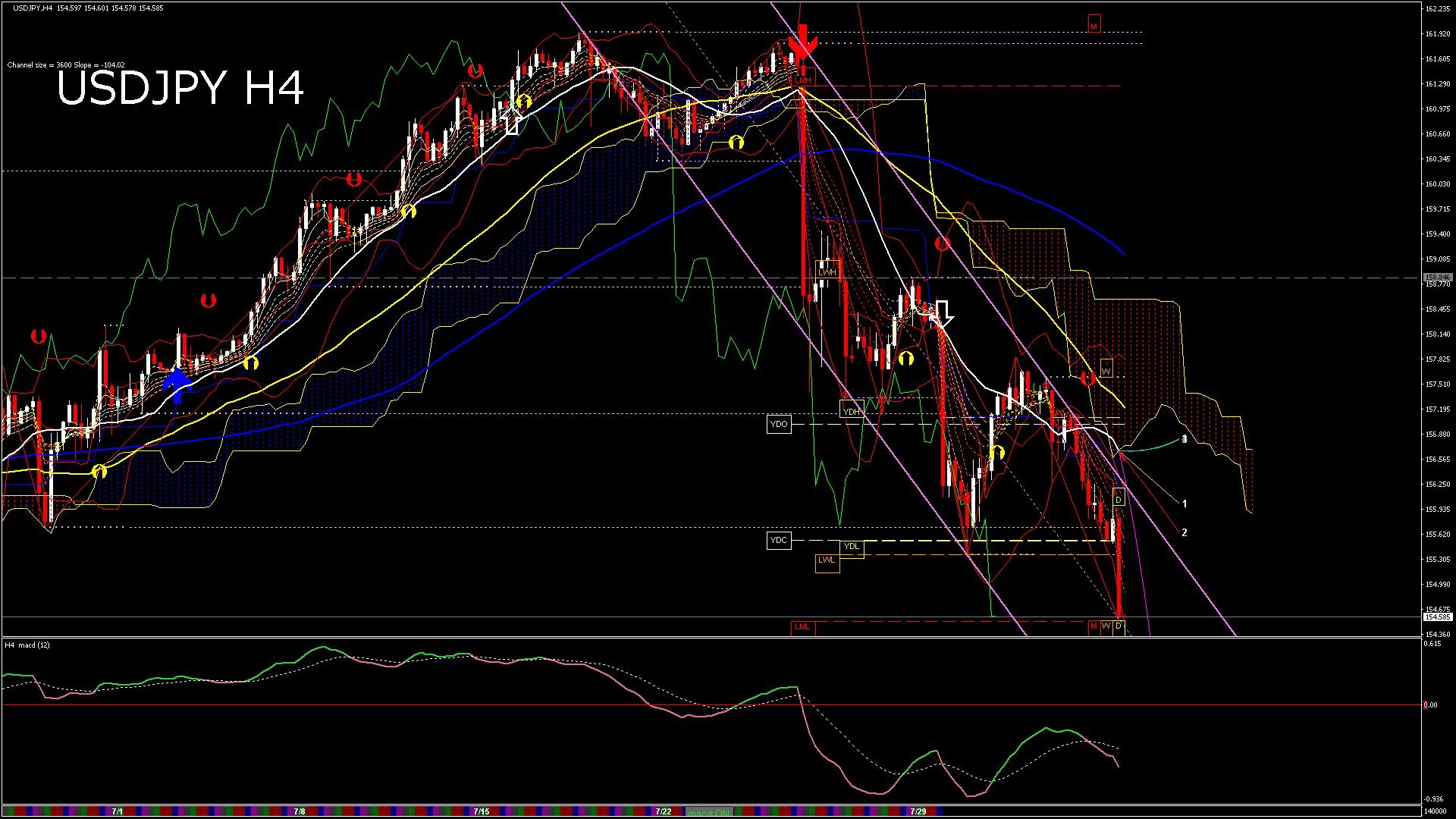Click the Channel size slope text
The width and height of the screenshot is (1456, 819).
(x=66, y=65)
